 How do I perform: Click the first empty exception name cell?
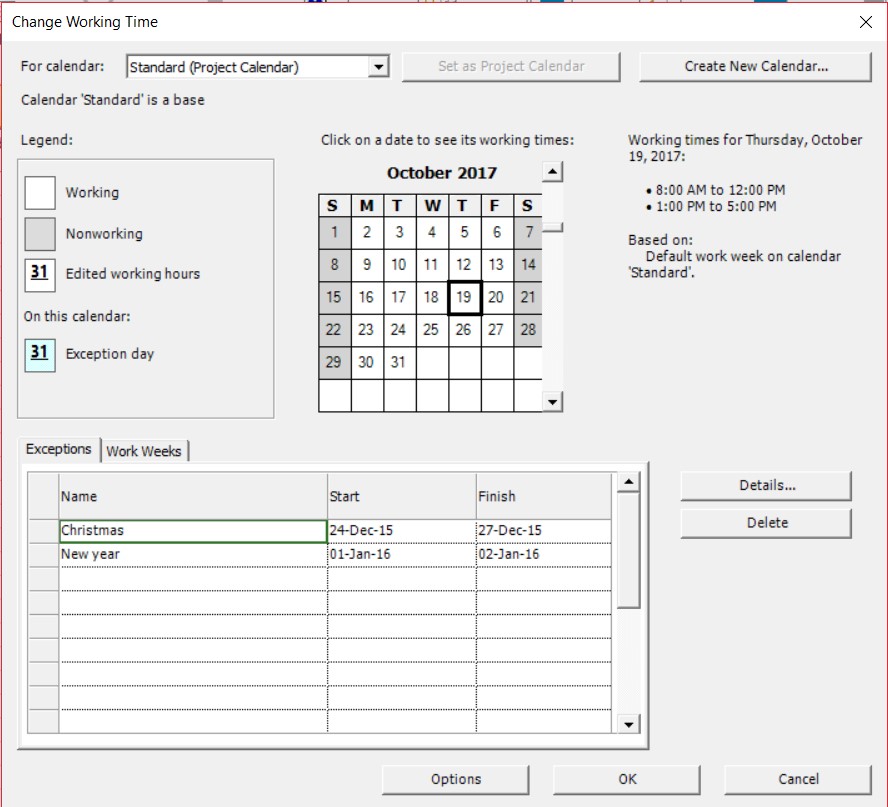point(193,579)
